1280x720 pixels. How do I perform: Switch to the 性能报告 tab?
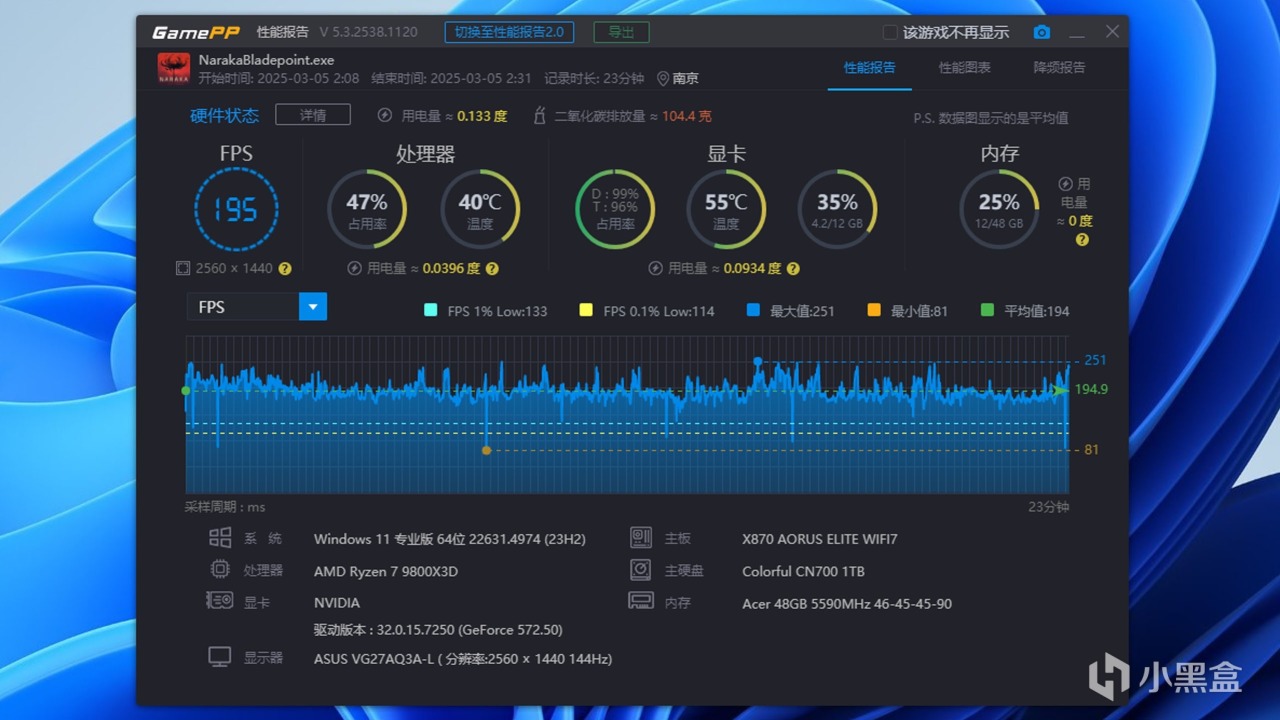[x=869, y=68]
